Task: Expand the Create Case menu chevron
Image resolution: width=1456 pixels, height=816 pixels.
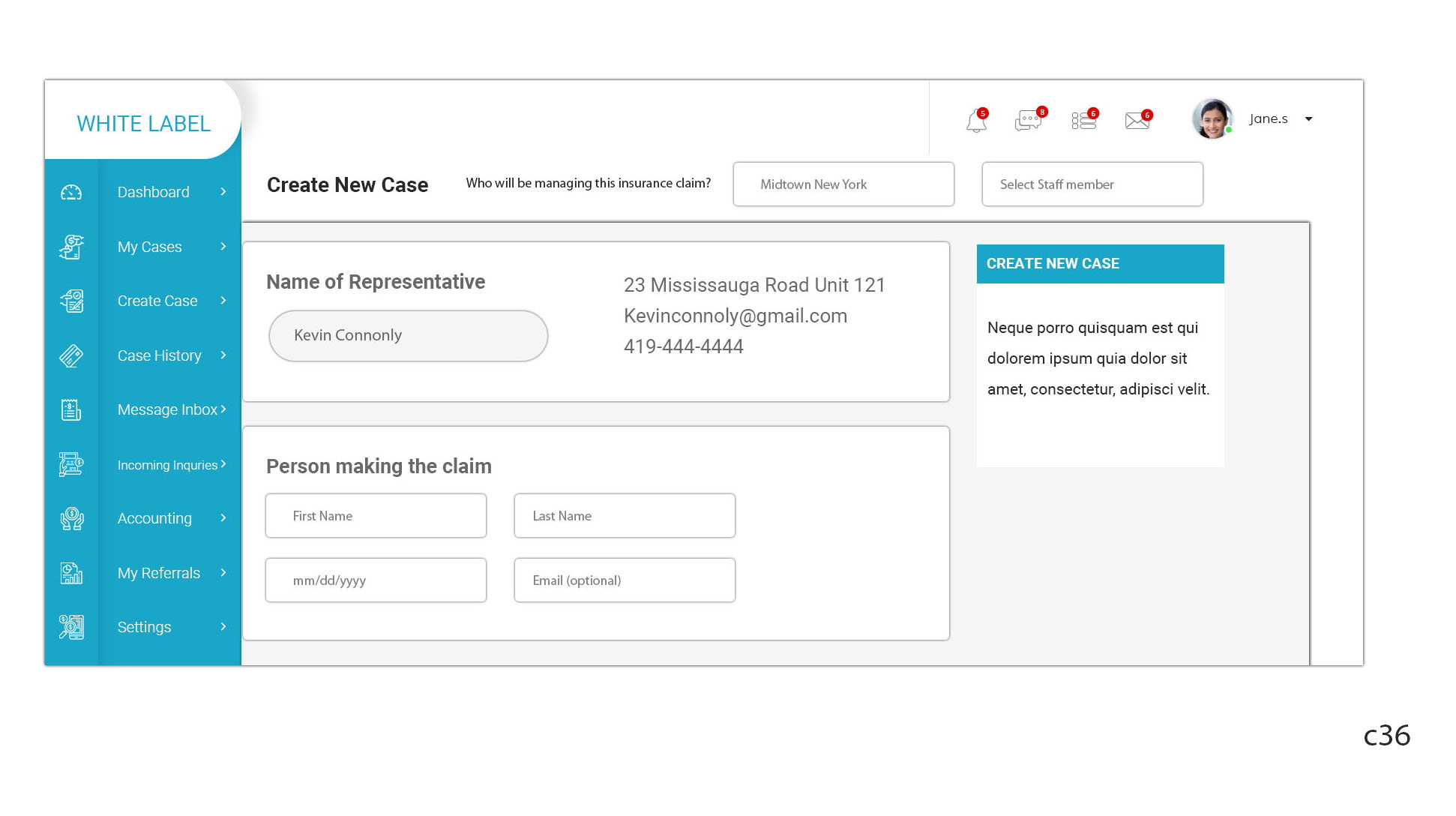Action: coord(223,301)
